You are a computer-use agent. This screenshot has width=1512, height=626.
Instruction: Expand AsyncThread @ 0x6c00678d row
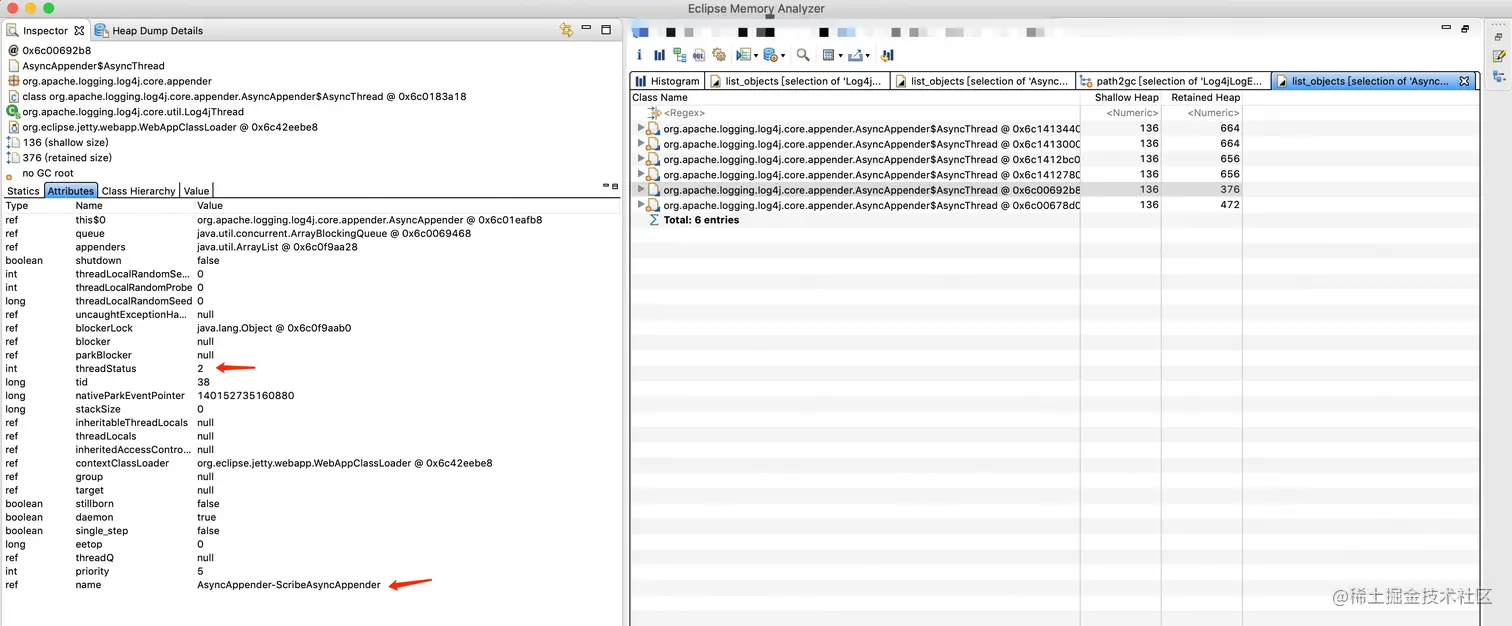click(642, 205)
